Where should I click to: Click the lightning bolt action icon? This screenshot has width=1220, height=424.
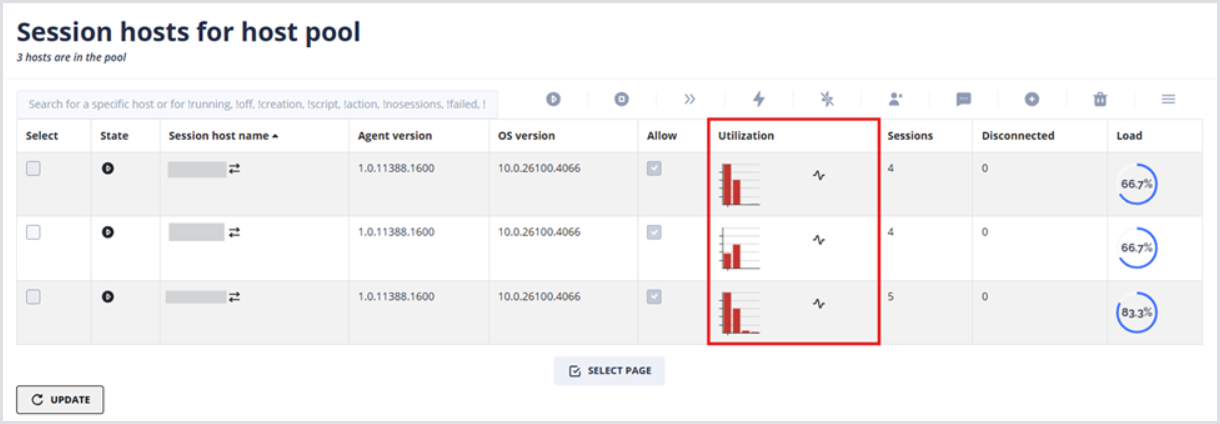(758, 99)
